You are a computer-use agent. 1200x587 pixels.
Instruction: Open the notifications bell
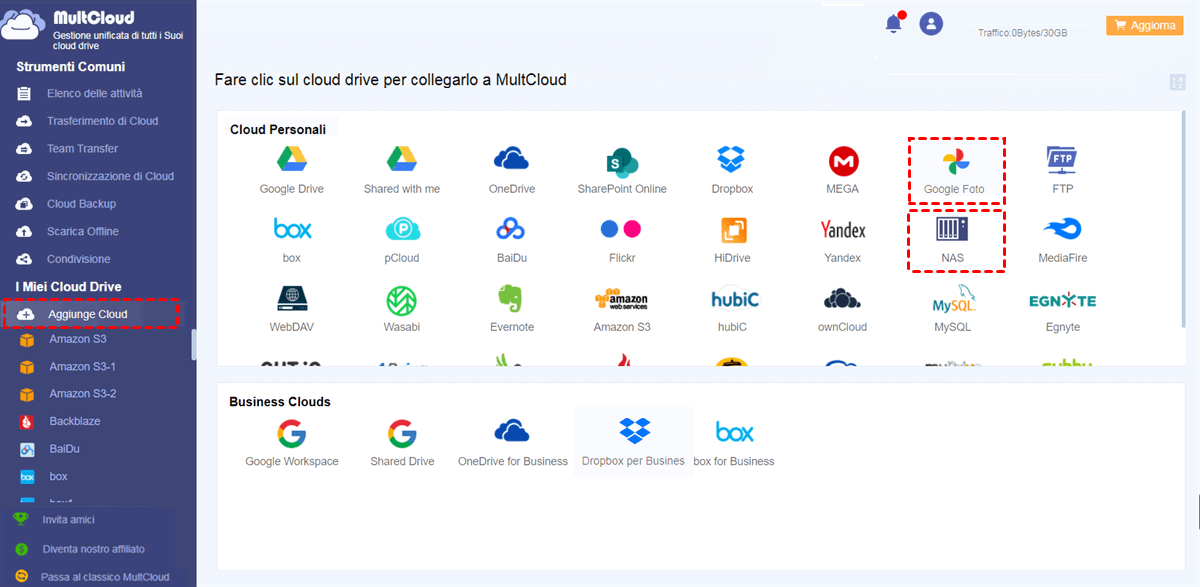tap(894, 24)
